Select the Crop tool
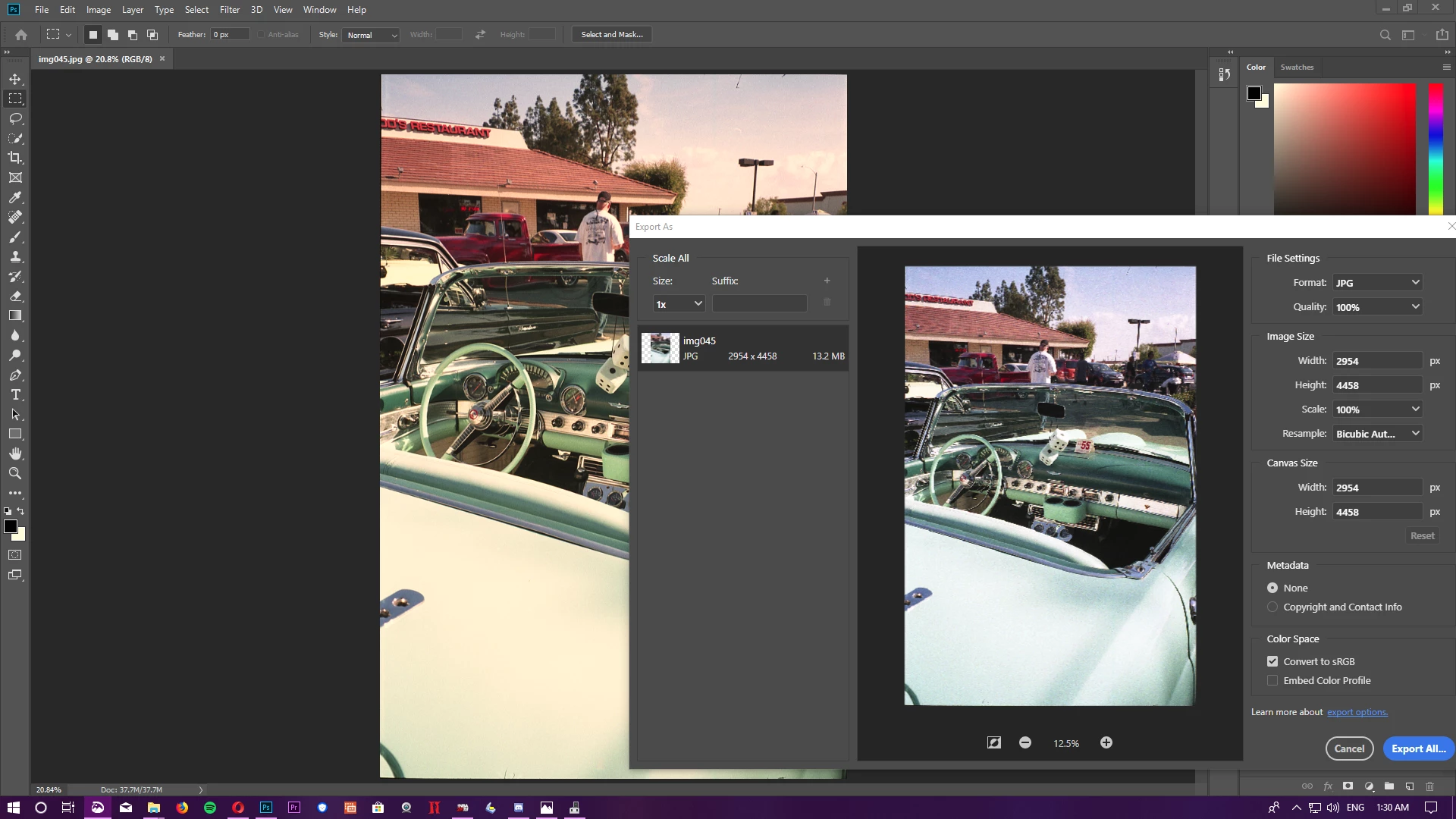Screen dimensions: 1456x819 point(15,158)
